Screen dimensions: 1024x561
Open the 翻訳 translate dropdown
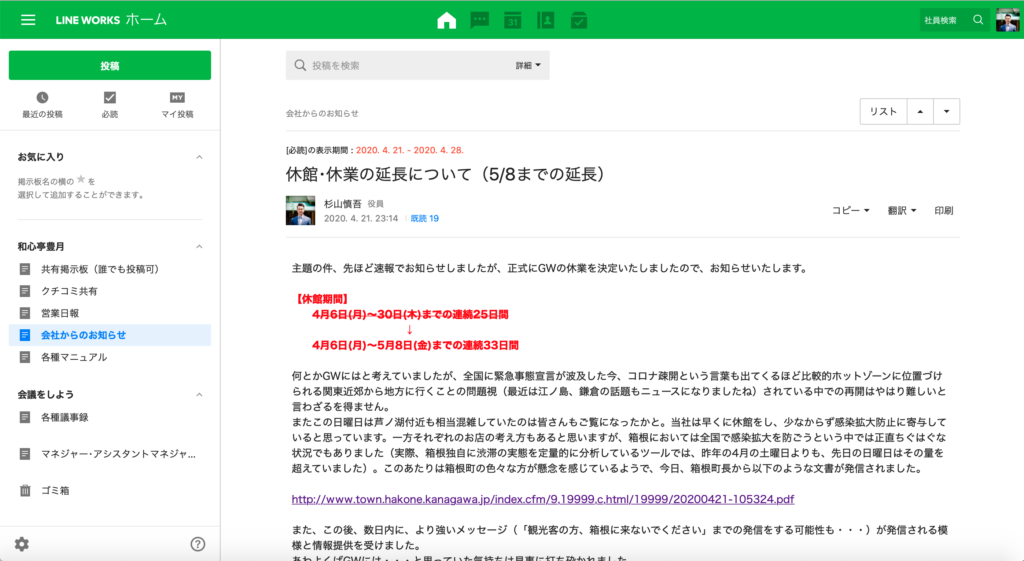click(901, 211)
